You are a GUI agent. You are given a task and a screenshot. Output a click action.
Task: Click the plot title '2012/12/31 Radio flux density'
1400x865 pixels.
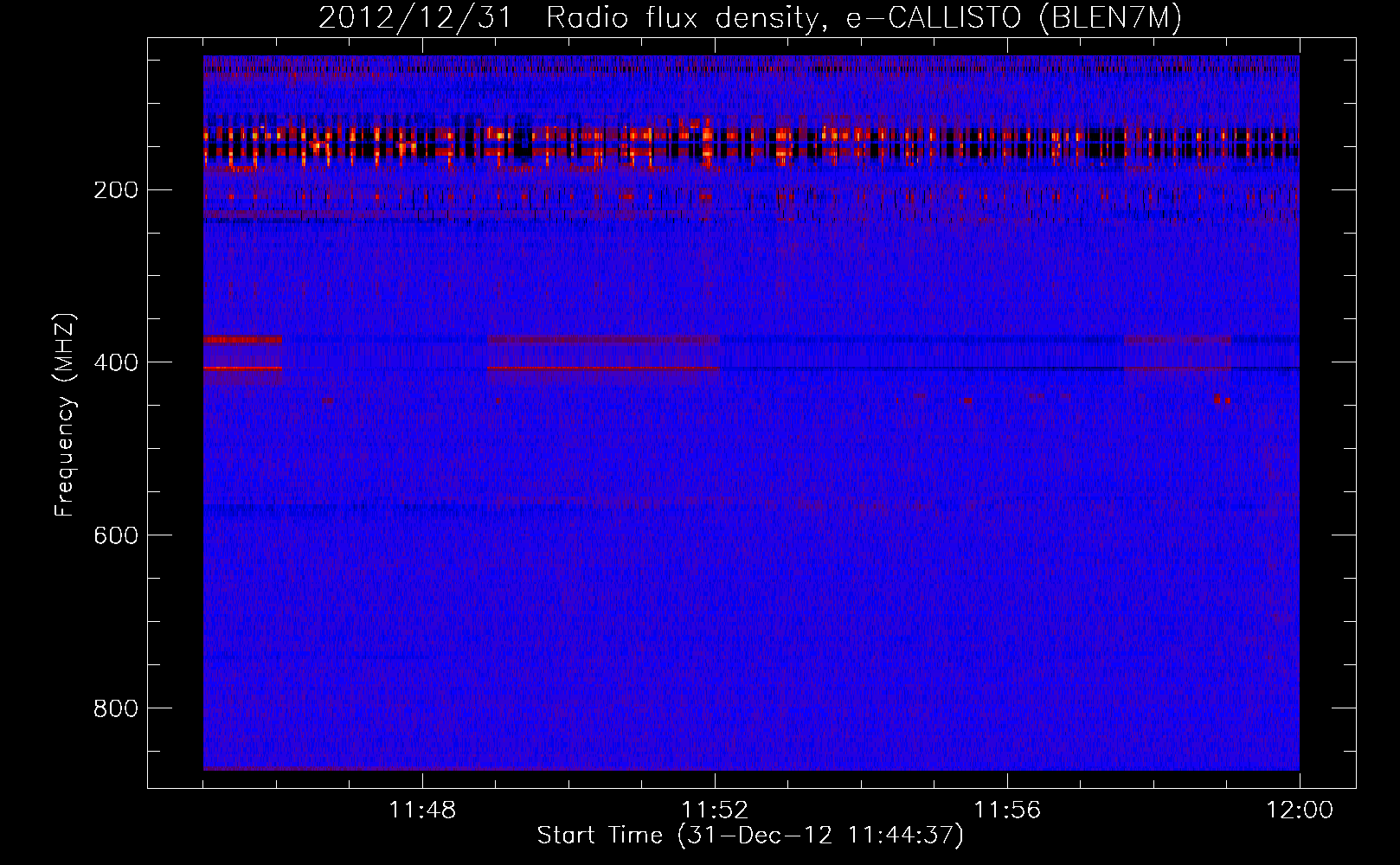pyautogui.click(x=749, y=18)
